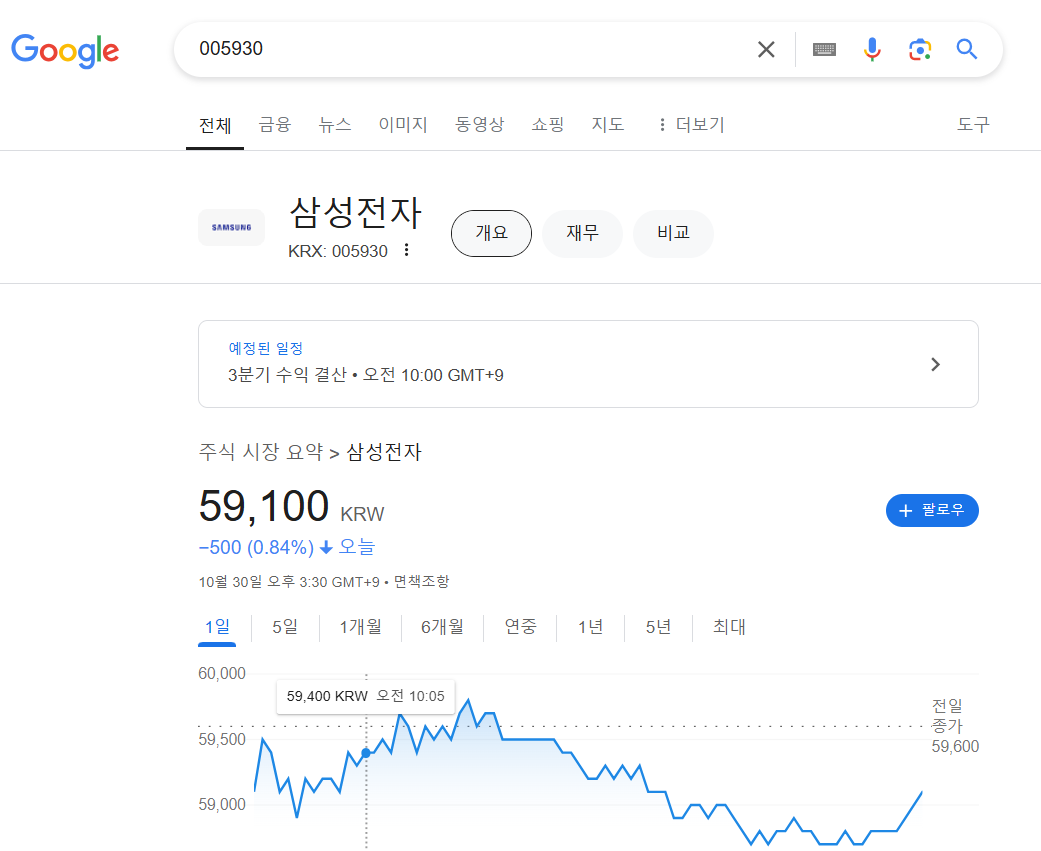Expand the upcoming events chevron arrow
The image size is (1041, 851).
point(935,364)
